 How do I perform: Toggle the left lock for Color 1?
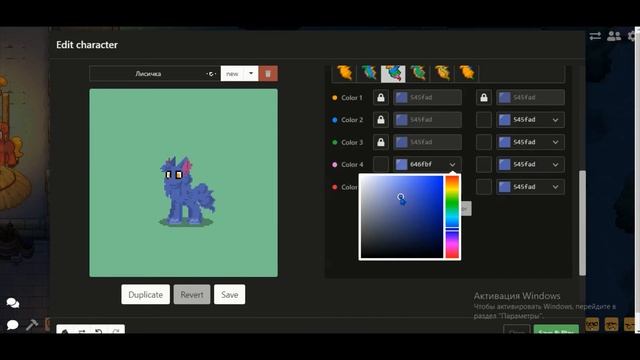[381, 98]
